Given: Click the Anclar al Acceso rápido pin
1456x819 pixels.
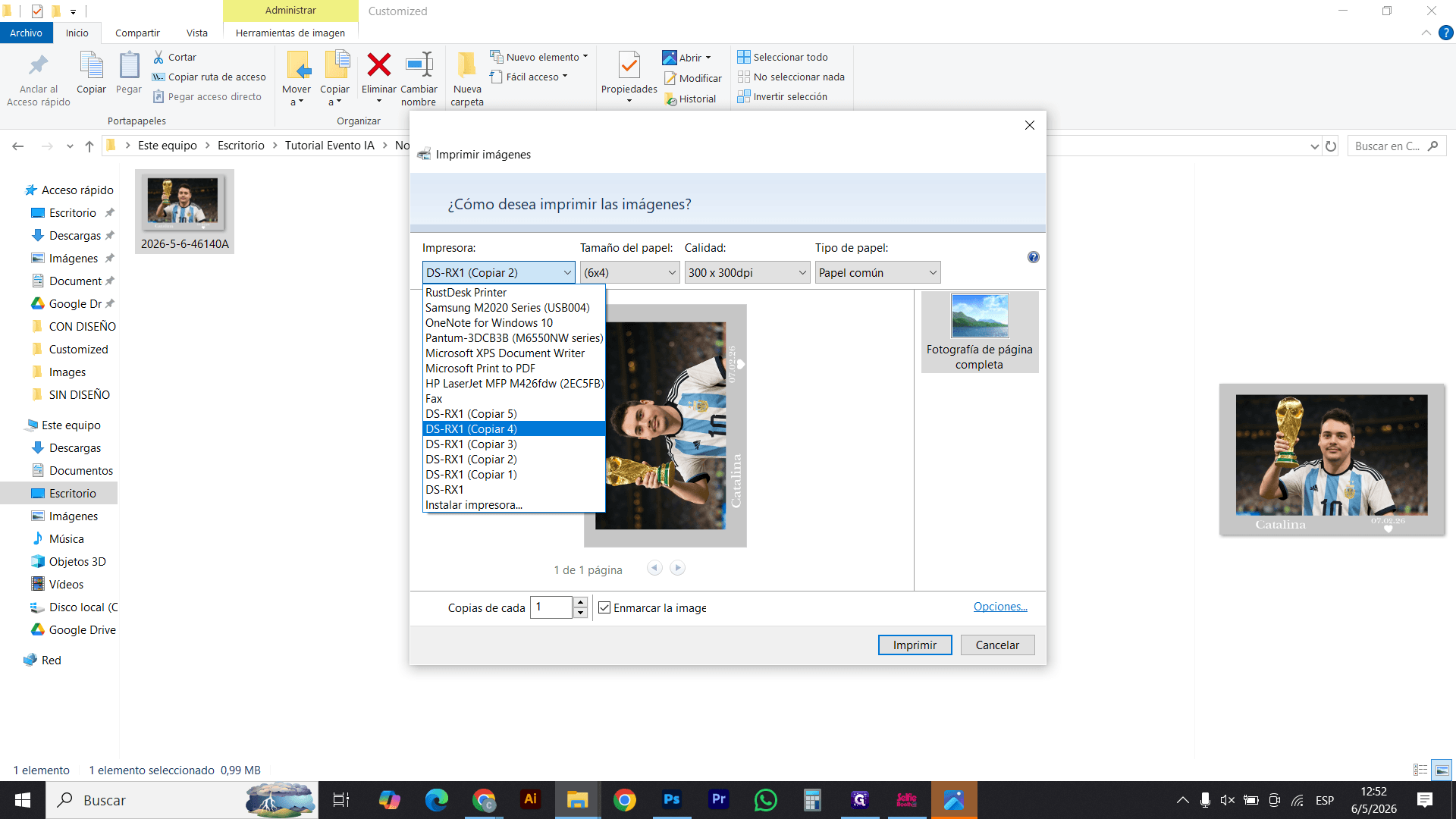Looking at the screenshot, I should [x=38, y=65].
